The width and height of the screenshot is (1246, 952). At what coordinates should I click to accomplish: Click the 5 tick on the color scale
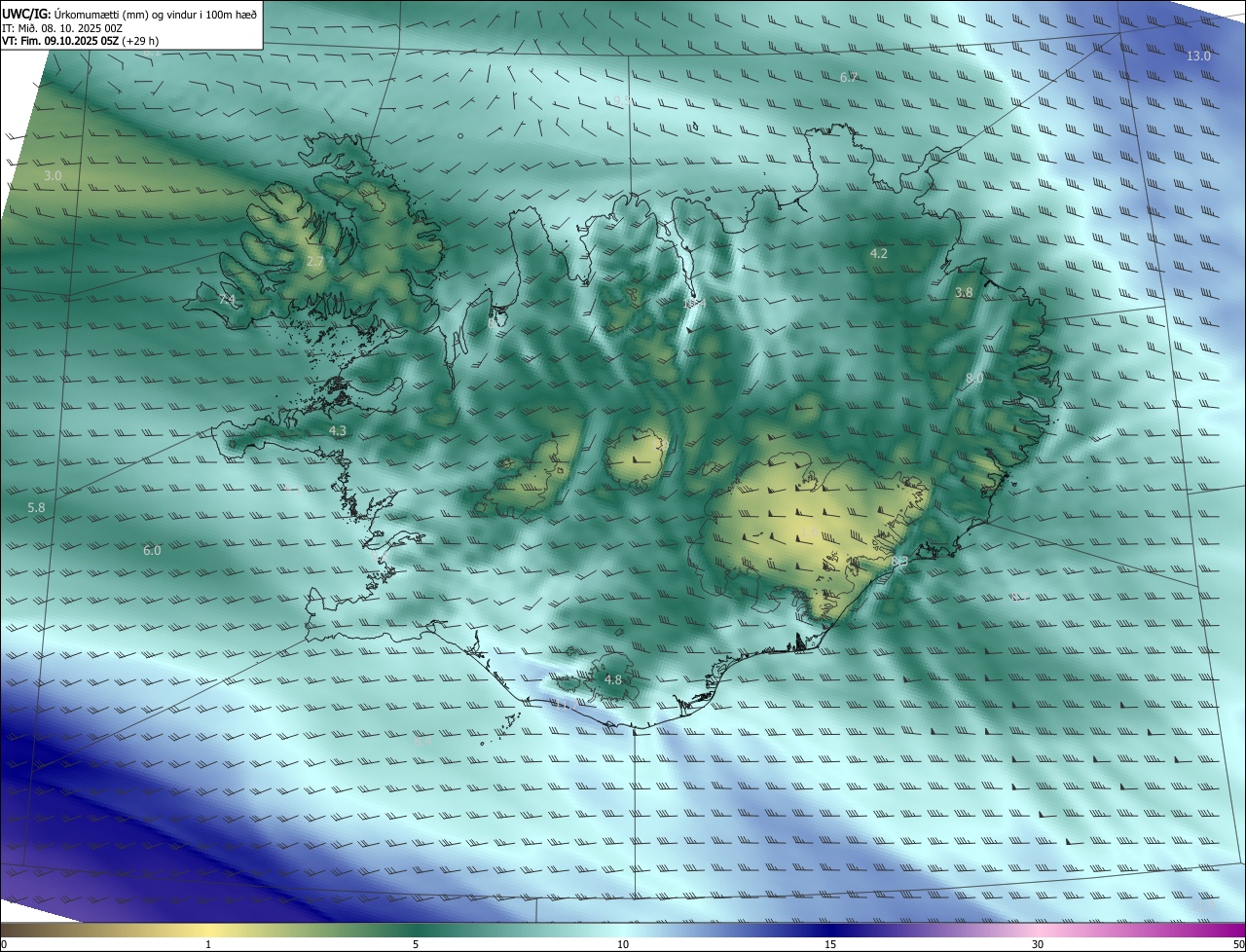tap(416, 944)
